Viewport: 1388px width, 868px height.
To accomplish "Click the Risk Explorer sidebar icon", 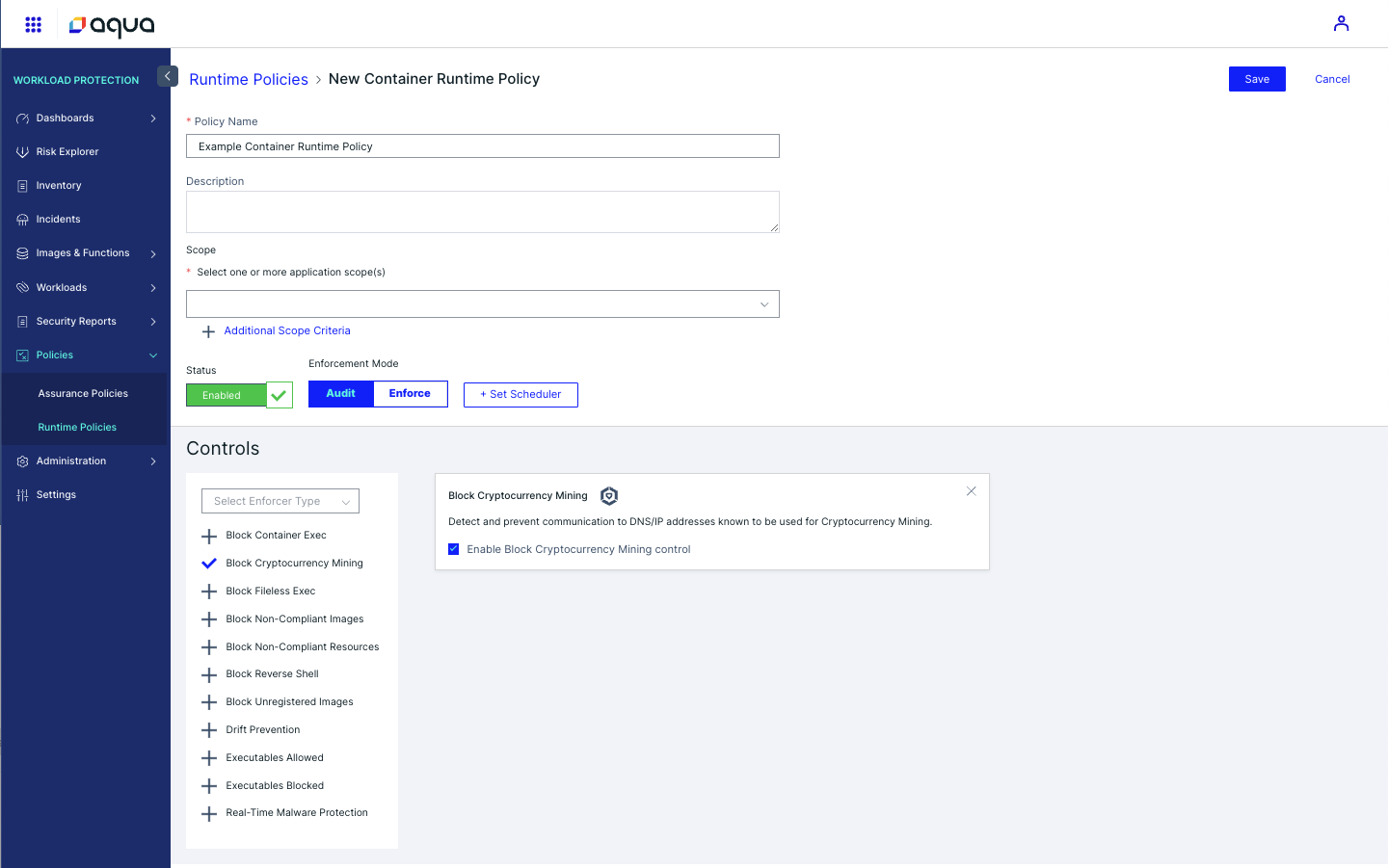I will point(22,152).
